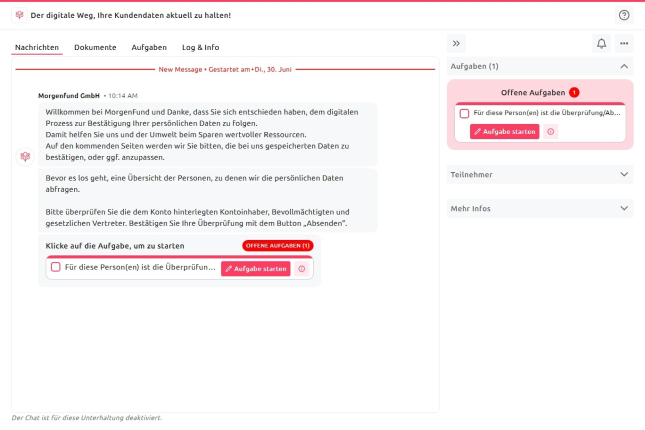Open the help question mark icon

pyautogui.click(x=624, y=15)
